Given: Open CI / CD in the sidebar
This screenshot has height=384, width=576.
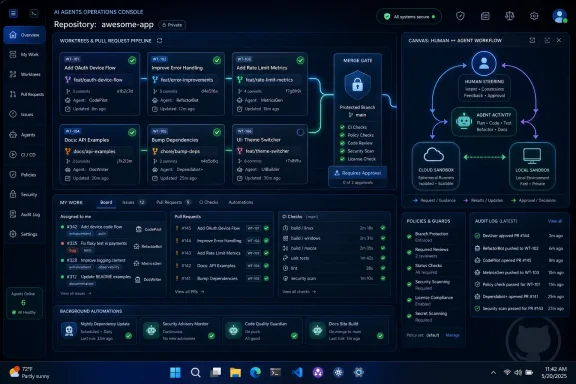Looking at the screenshot, I should (25, 155).
